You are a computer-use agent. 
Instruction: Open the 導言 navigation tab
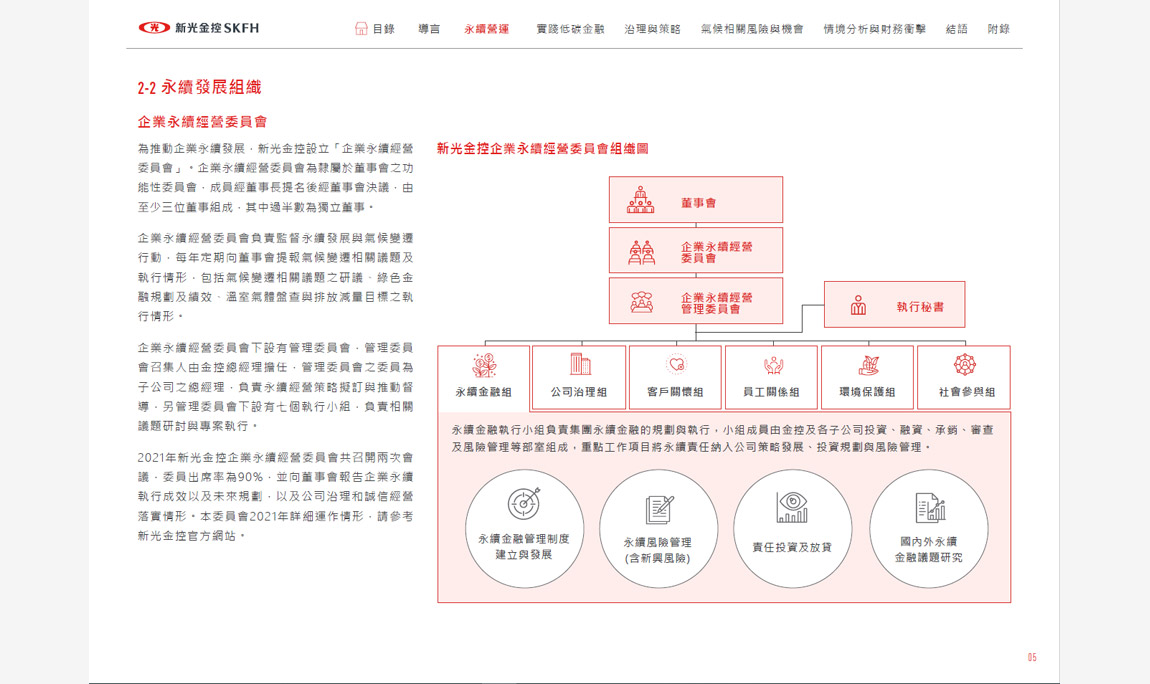428,29
